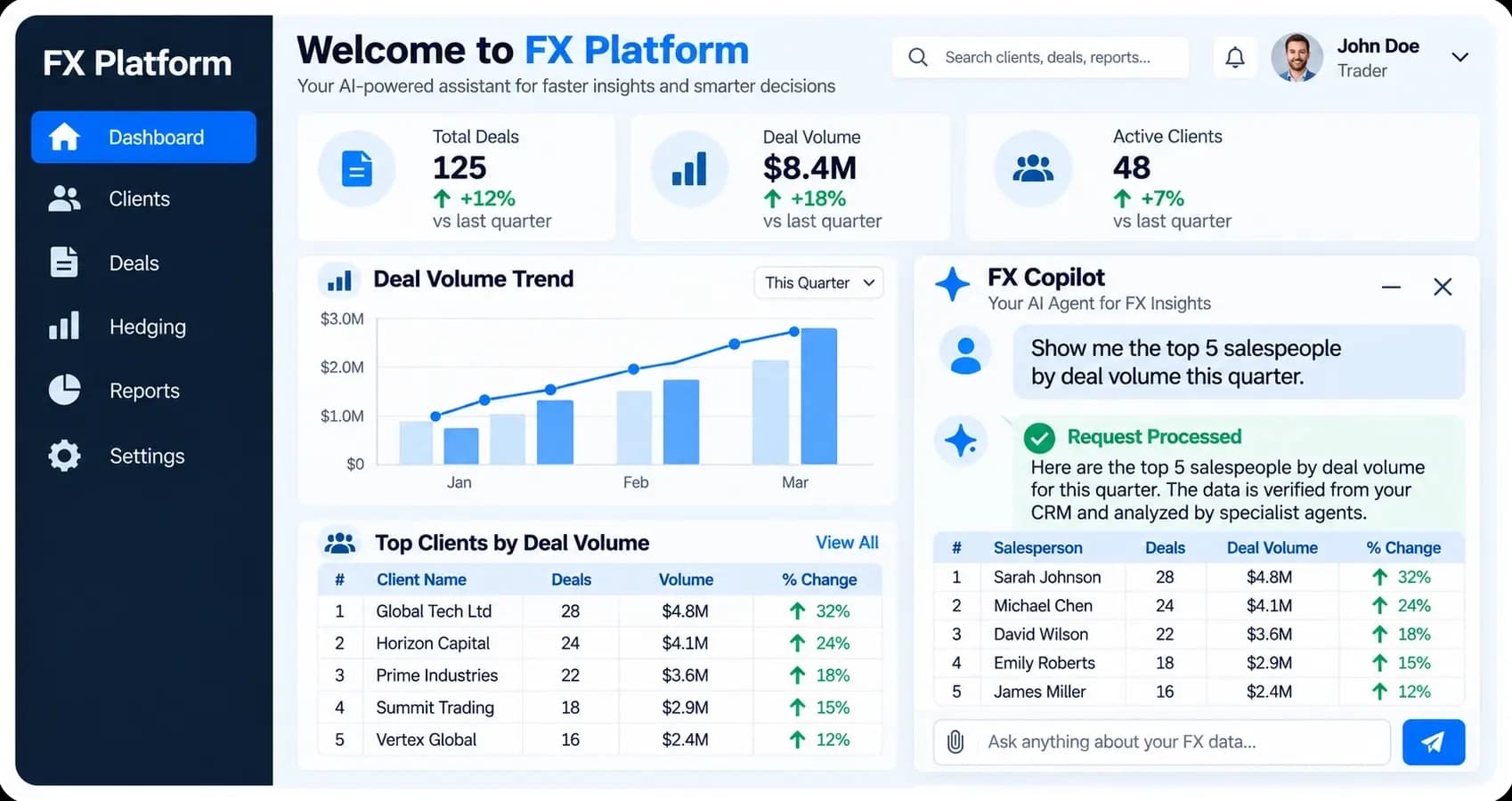The height and width of the screenshot is (801, 1512).
Task: Open the notifications bell
Action: click(x=1235, y=58)
